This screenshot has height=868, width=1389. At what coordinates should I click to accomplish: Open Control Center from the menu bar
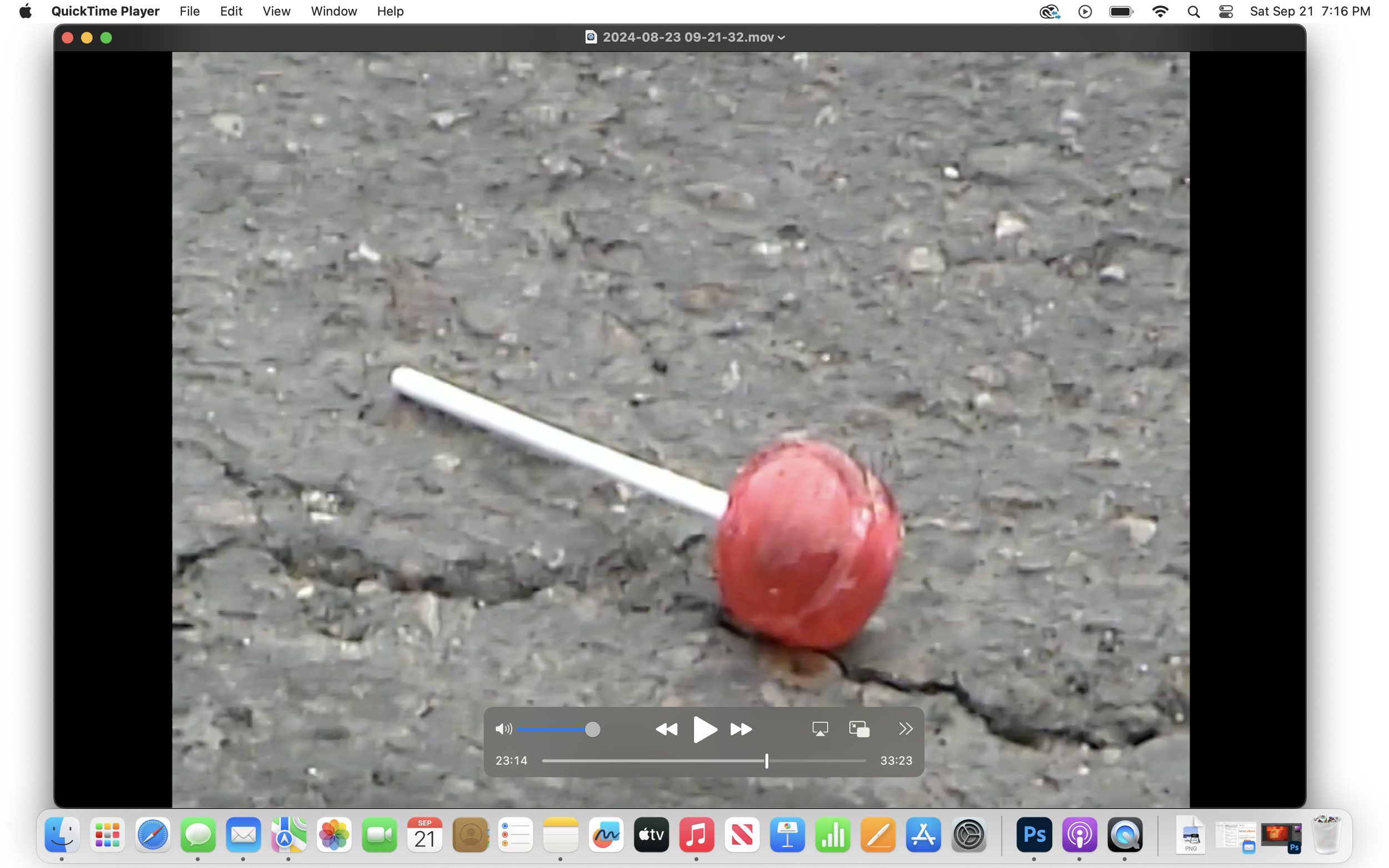pos(1225,12)
